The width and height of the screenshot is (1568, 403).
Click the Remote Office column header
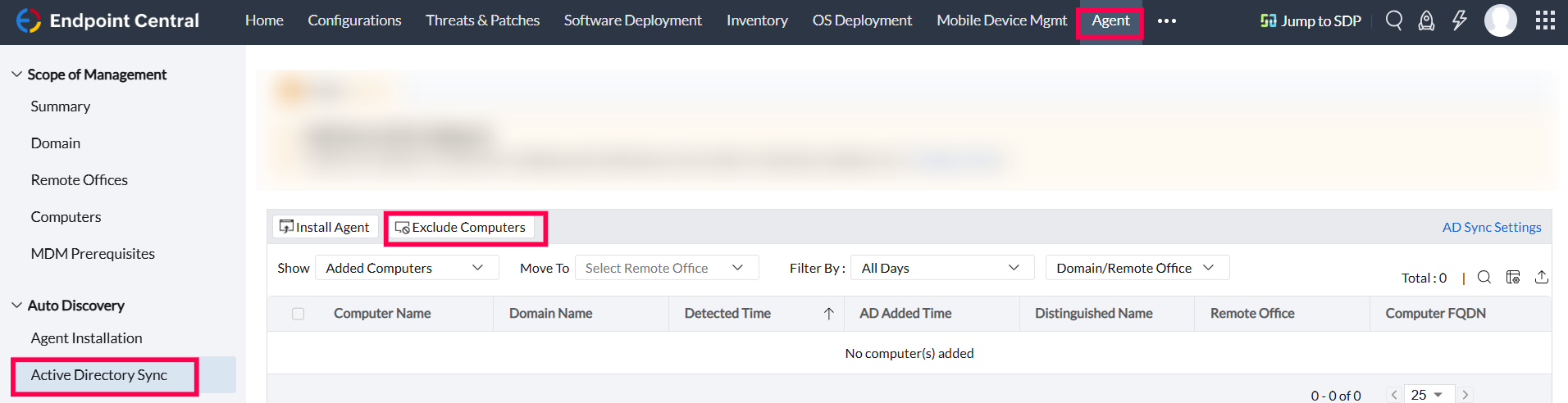point(1252,314)
